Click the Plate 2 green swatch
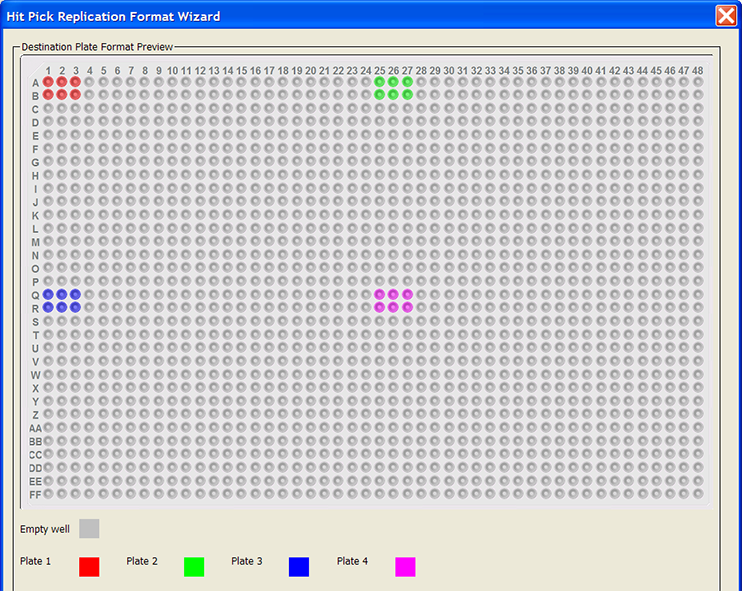The width and height of the screenshot is (742, 591). point(194,567)
